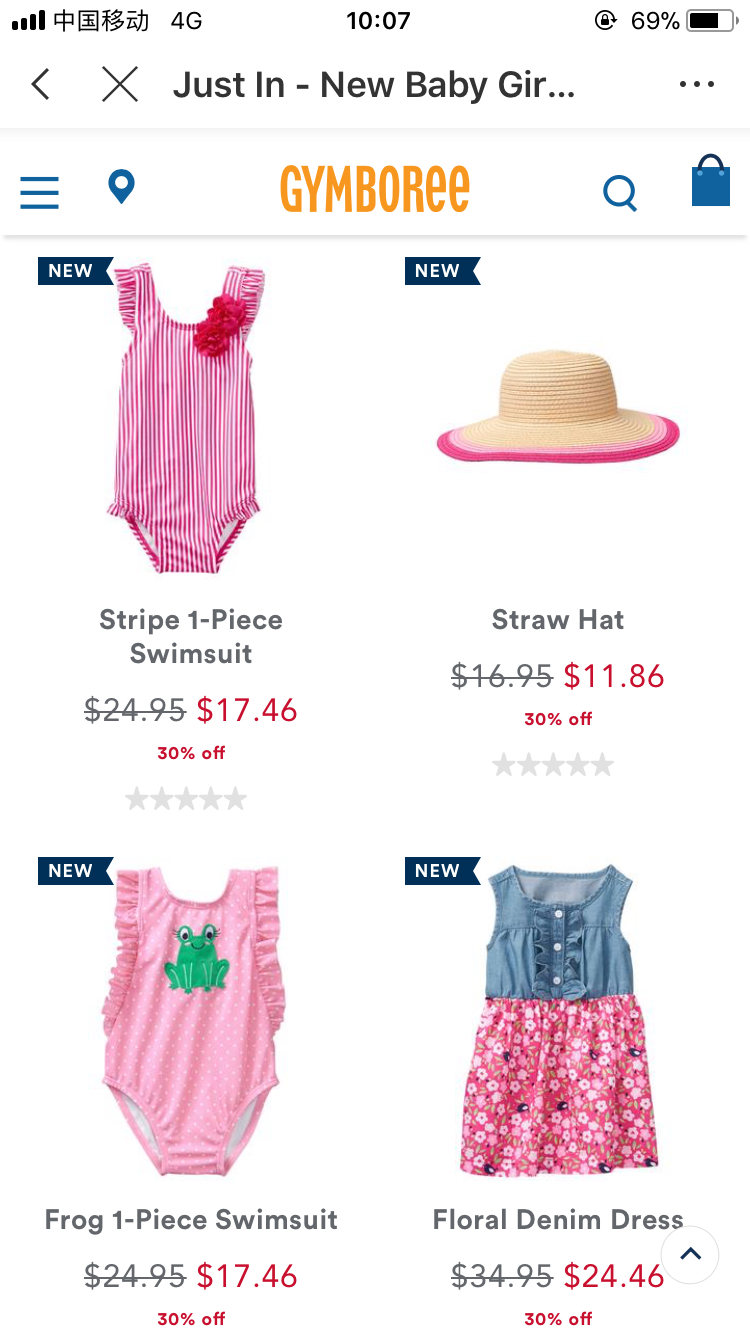Image resolution: width=750 pixels, height=1334 pixels.
Task: Tap the Gymboree logo
Action: pos(375,189)
